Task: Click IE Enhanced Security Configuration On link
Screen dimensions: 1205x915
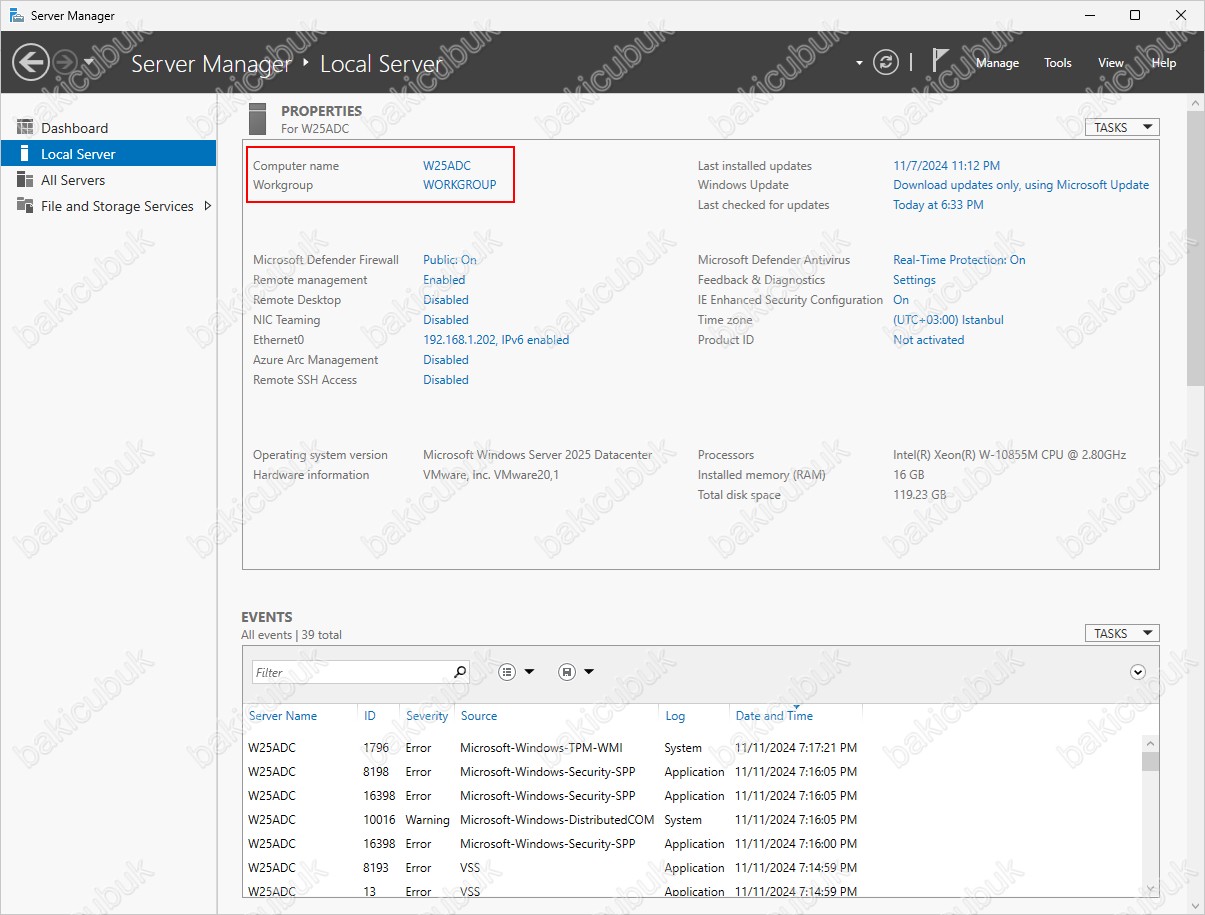Action: [901, 300]
